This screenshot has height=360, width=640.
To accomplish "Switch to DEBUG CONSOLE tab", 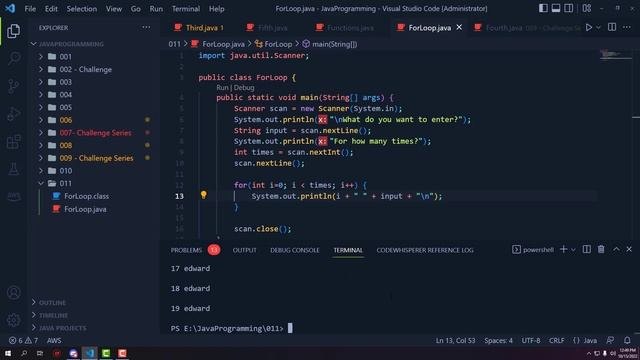I will coord(295,250).
